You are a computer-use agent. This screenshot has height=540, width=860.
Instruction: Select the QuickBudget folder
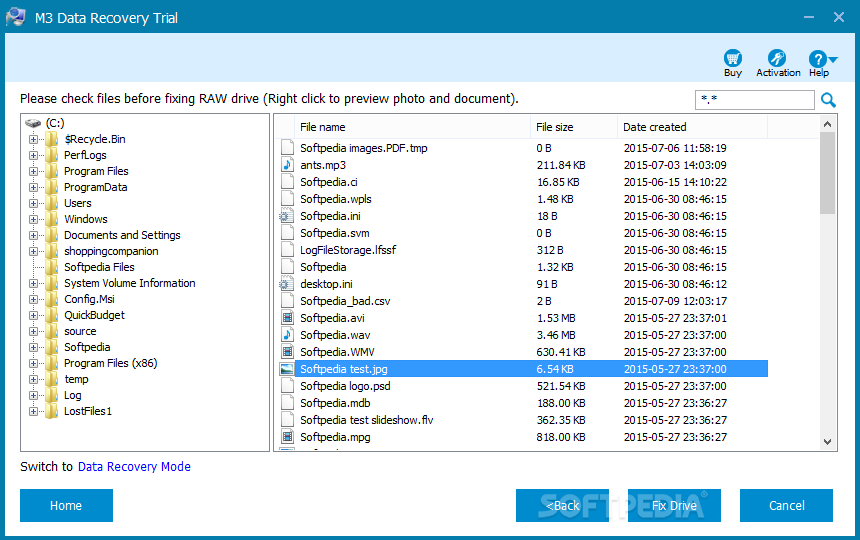point(94,315)
